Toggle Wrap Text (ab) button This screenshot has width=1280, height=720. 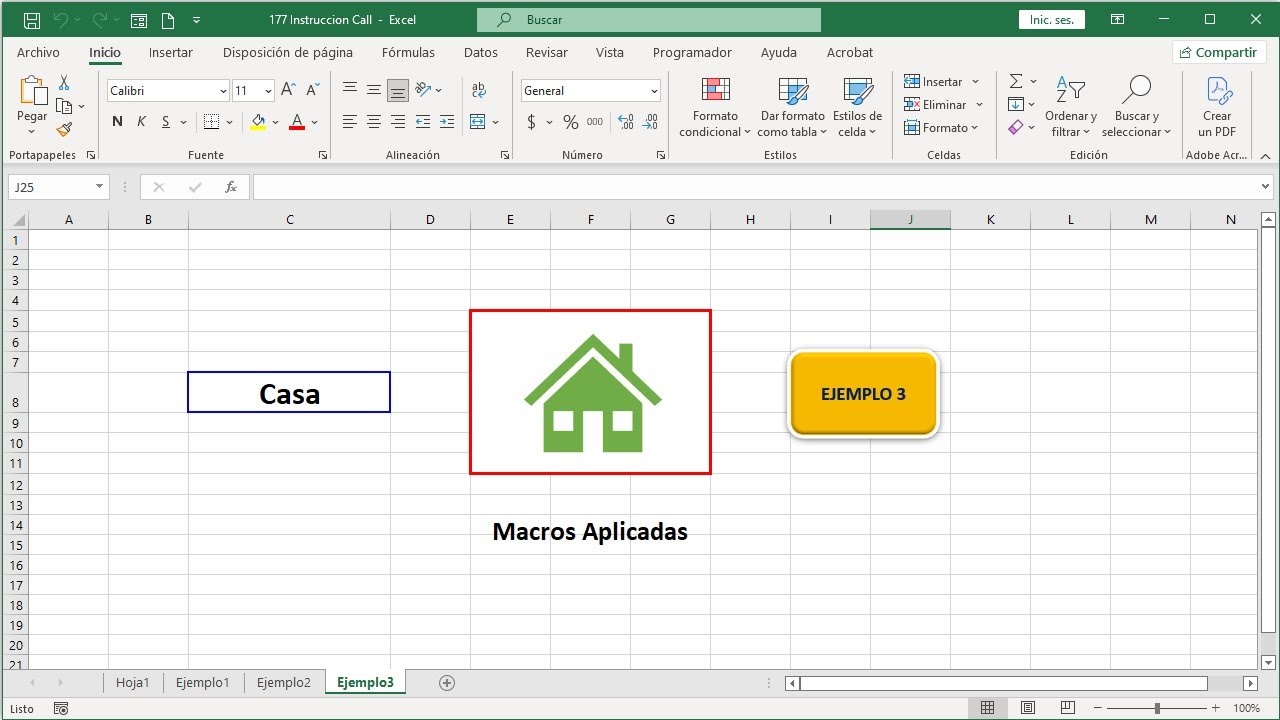click(479, 90)
